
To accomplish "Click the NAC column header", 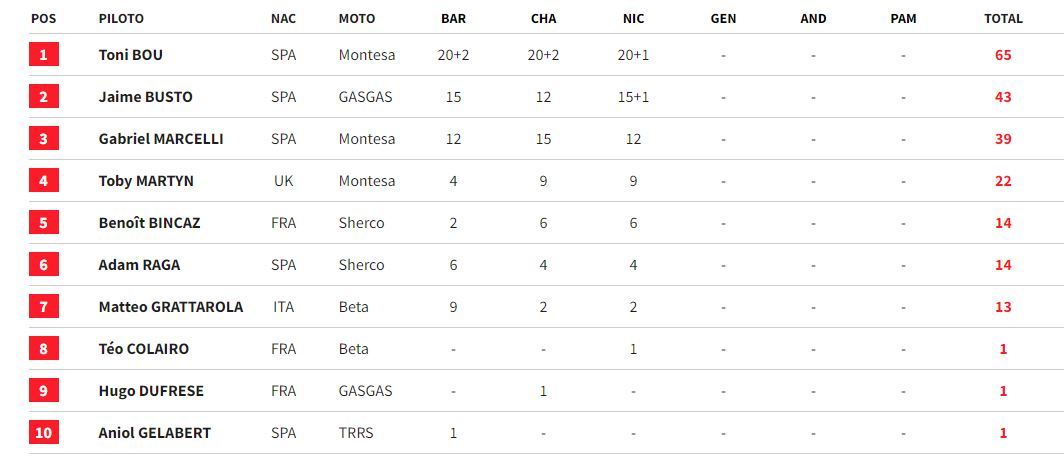I will (283, 18).
